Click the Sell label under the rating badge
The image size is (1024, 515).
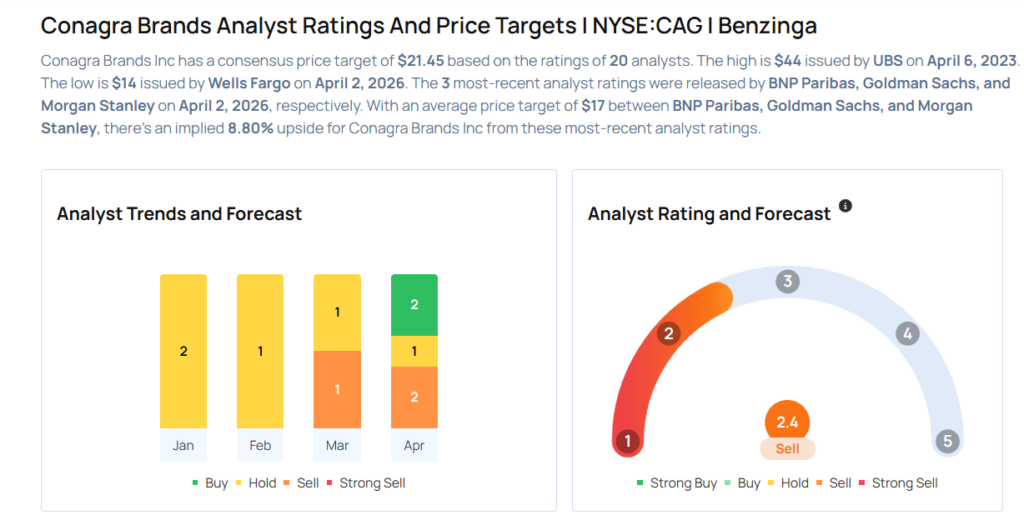tap(787, 449)
